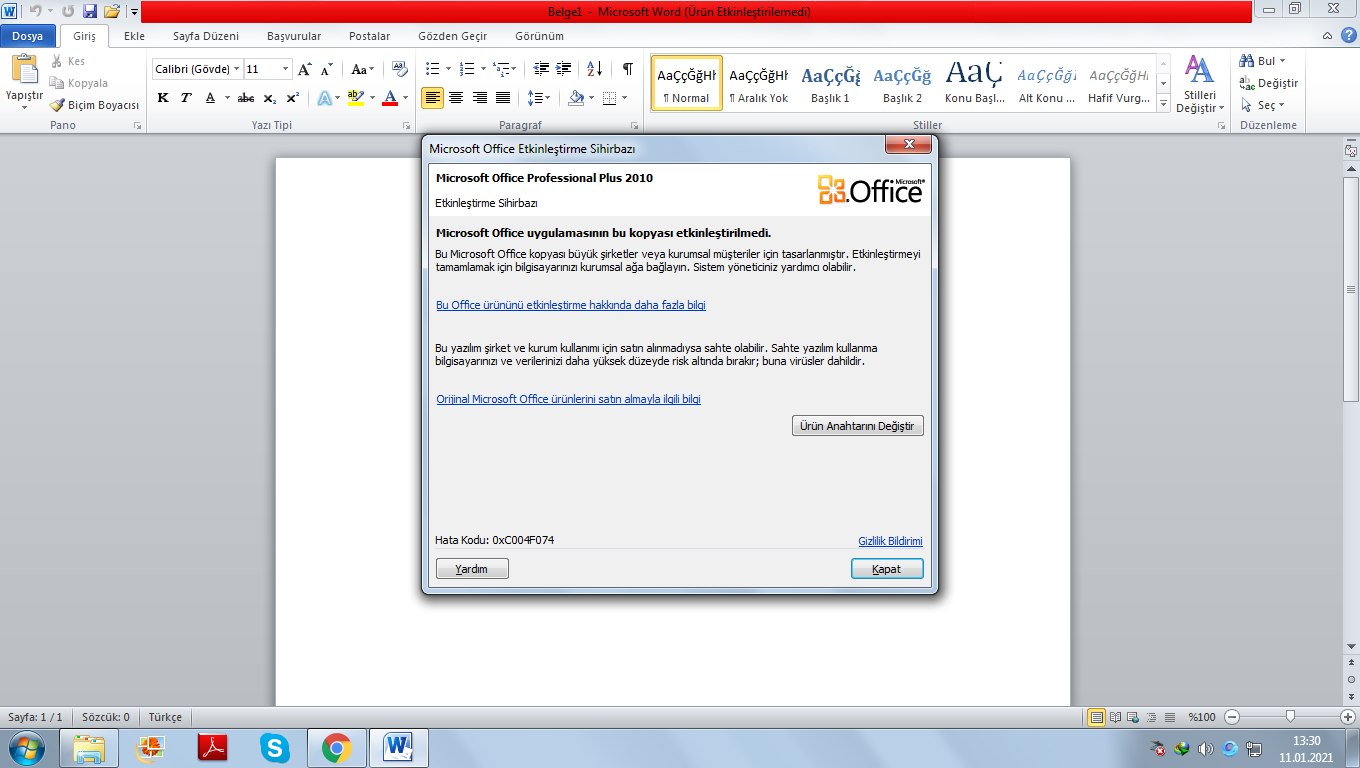
Task: Open the Dosya file tab
Action: point(27,36)
